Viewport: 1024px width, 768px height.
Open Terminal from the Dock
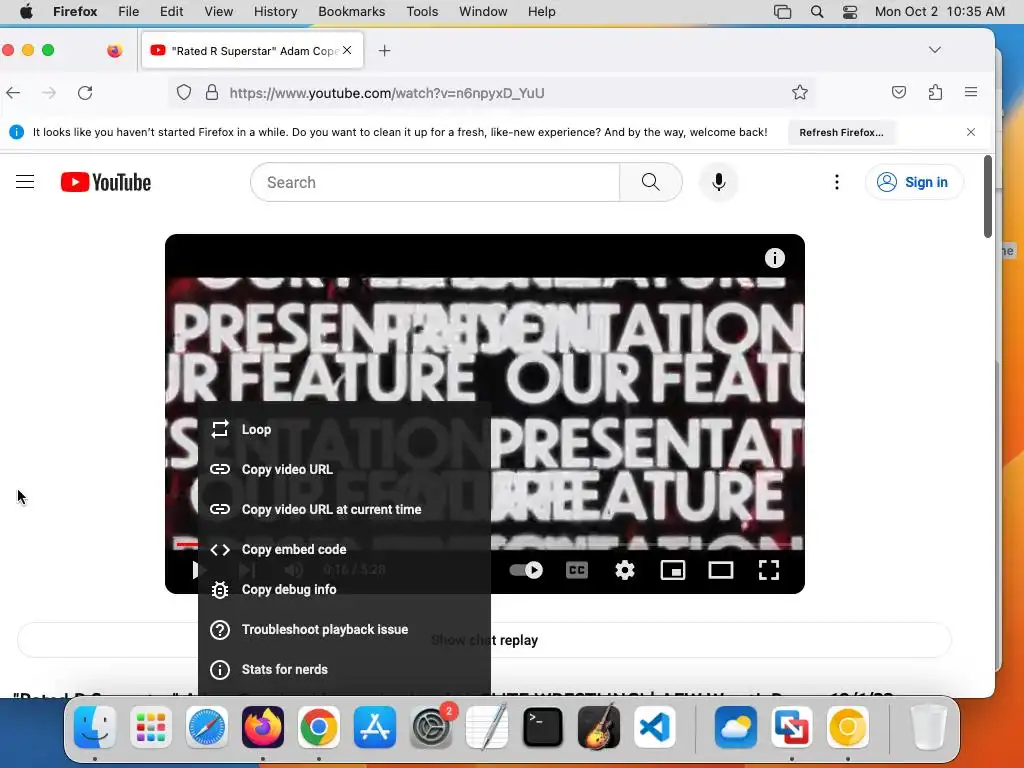pos(543,727)
